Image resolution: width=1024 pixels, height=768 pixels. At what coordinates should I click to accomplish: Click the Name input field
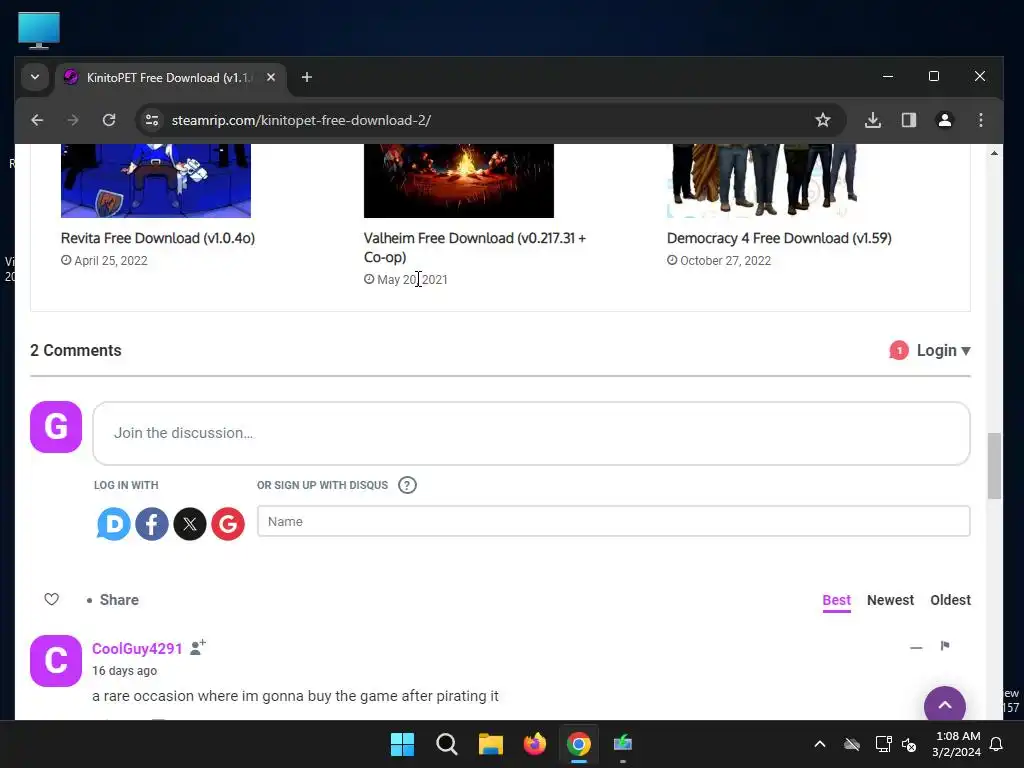(613, 521)
